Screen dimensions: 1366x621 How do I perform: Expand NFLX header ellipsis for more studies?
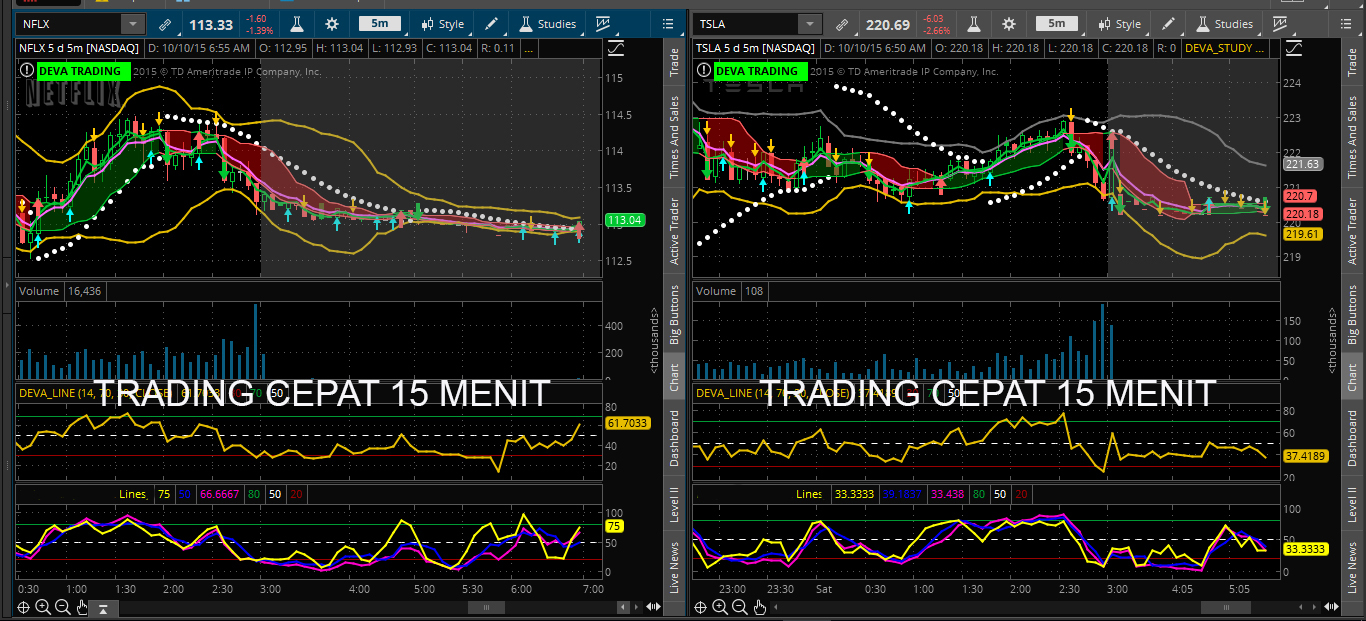click(529, 47)
